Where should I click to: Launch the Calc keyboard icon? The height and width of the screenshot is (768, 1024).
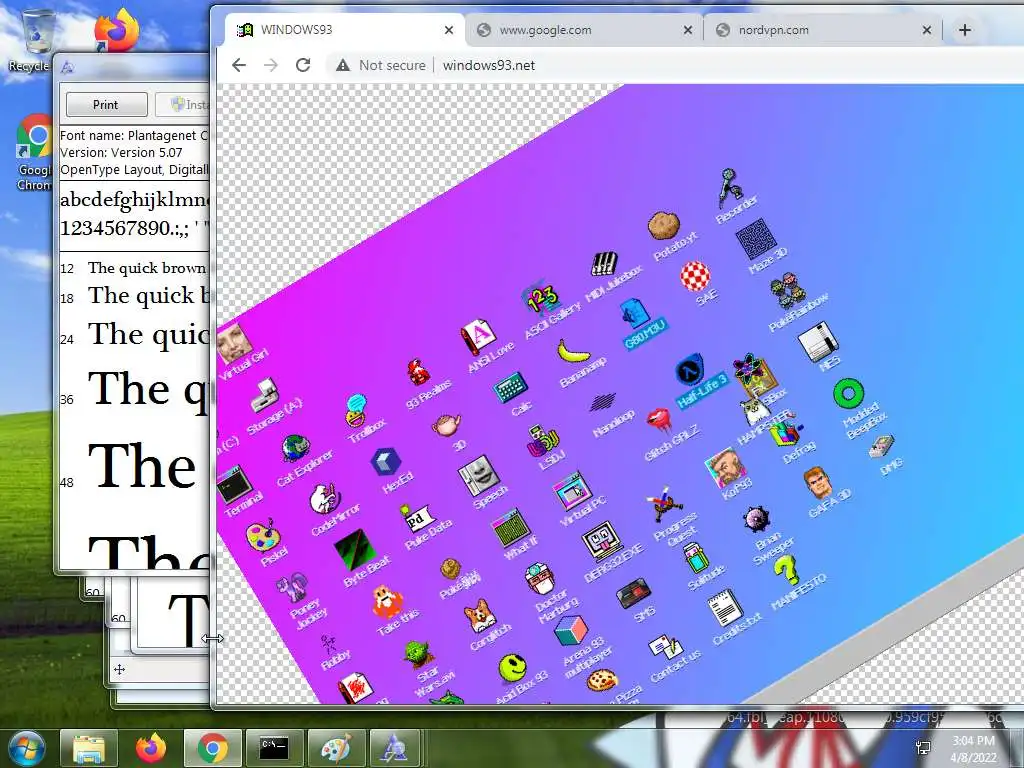tap(510, 387)
